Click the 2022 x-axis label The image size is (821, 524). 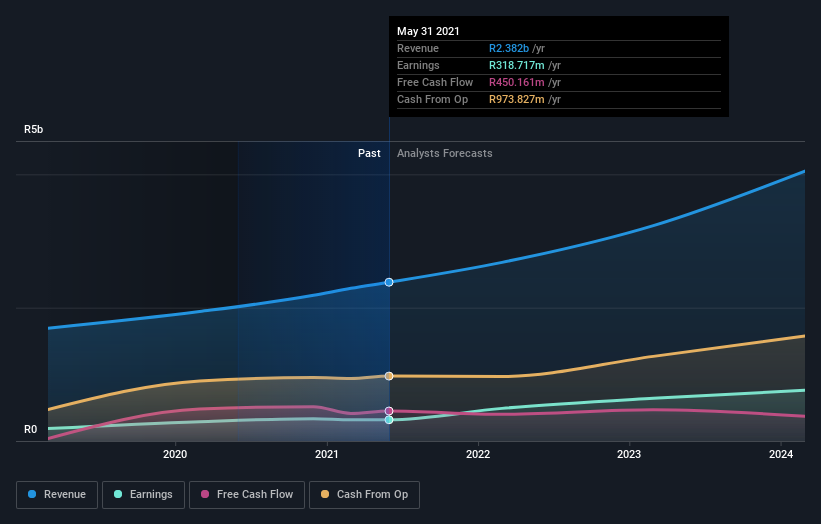(x=478, y=454)
